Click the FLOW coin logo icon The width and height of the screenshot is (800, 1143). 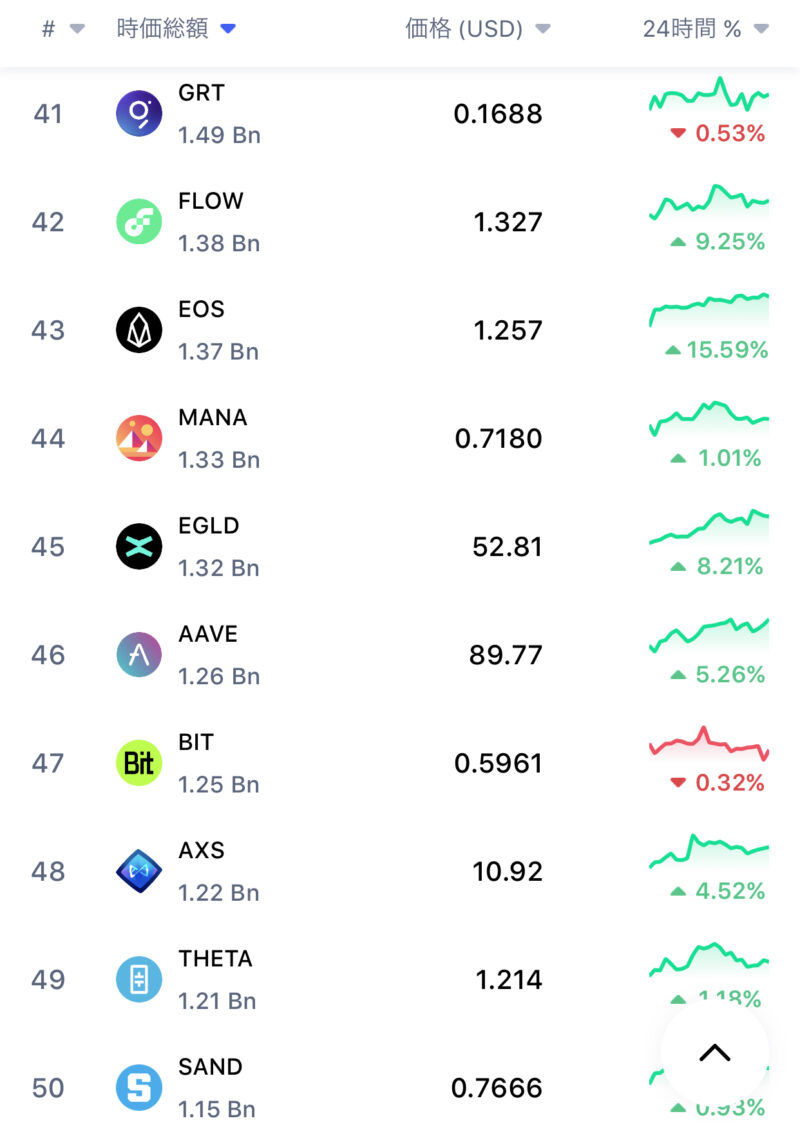click(x=139, y=221)
